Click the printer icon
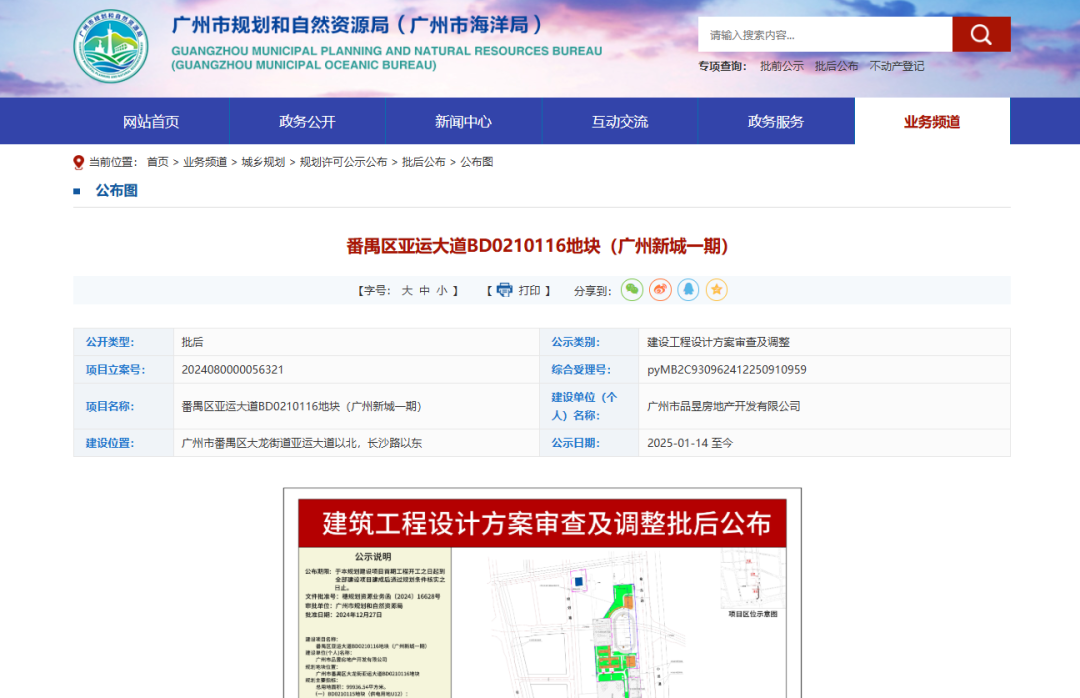 (504, 290)
